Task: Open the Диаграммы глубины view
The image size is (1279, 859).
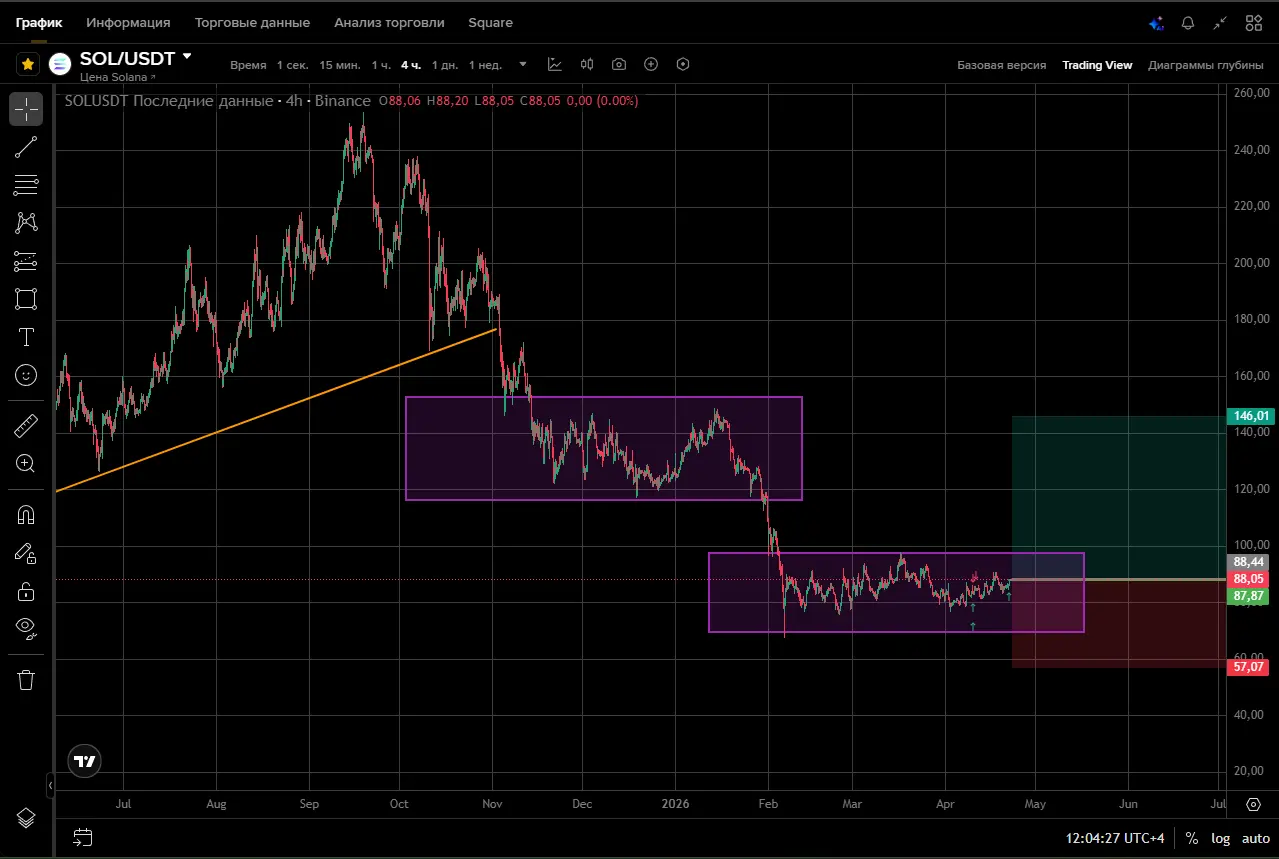Action: click(1206, 65)
